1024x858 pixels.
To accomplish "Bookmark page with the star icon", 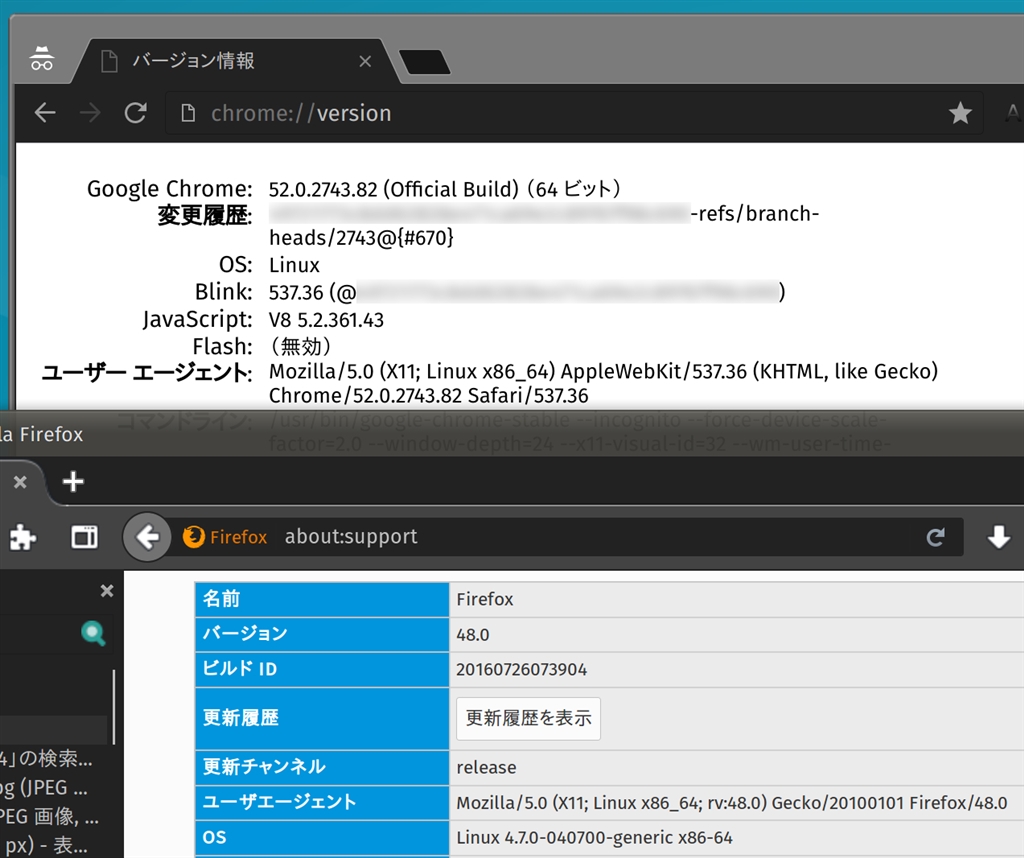I will click(960, 113).
